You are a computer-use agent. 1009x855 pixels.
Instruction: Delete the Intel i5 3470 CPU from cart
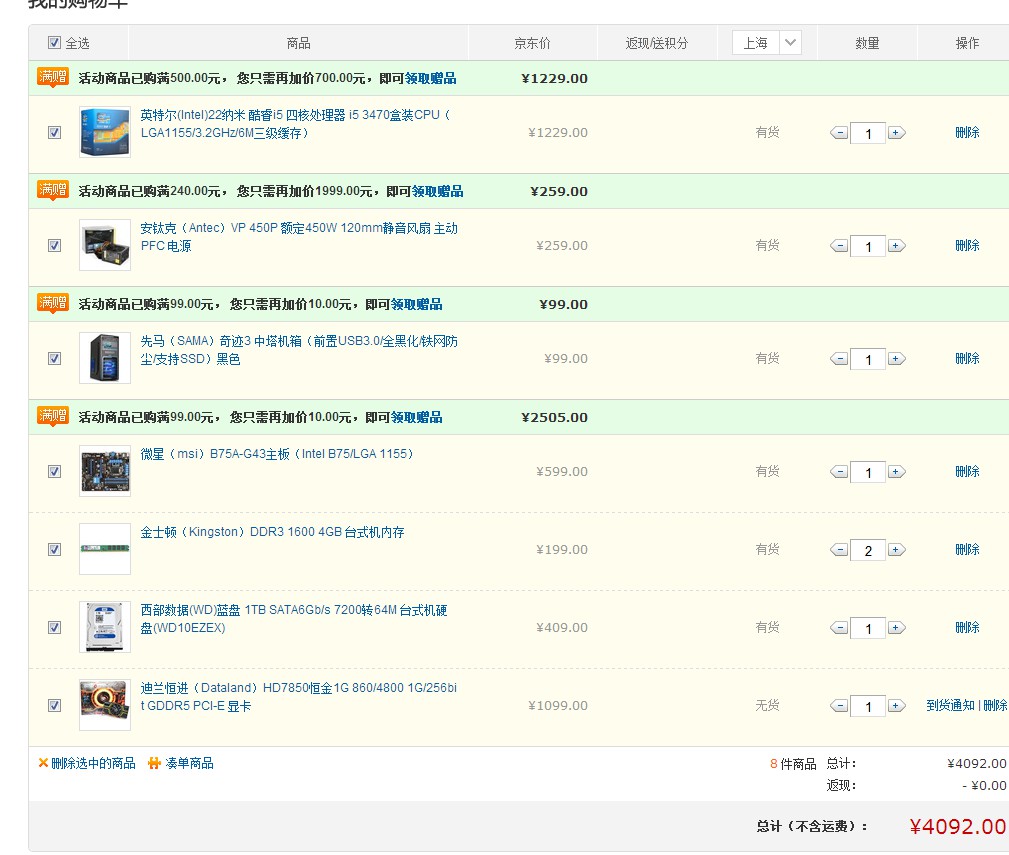(967, 133)
